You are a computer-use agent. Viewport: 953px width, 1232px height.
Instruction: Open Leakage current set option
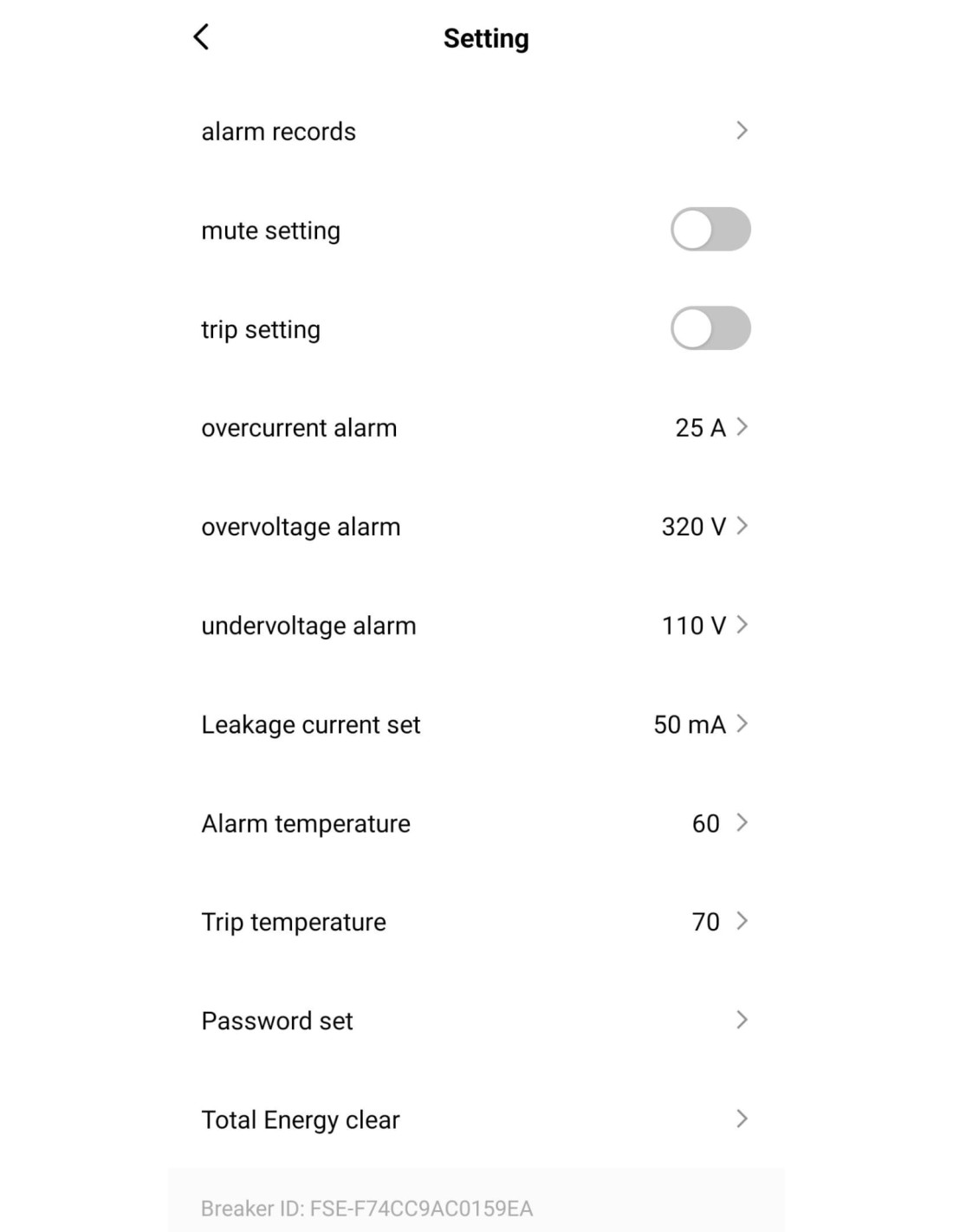coord(476,724)
